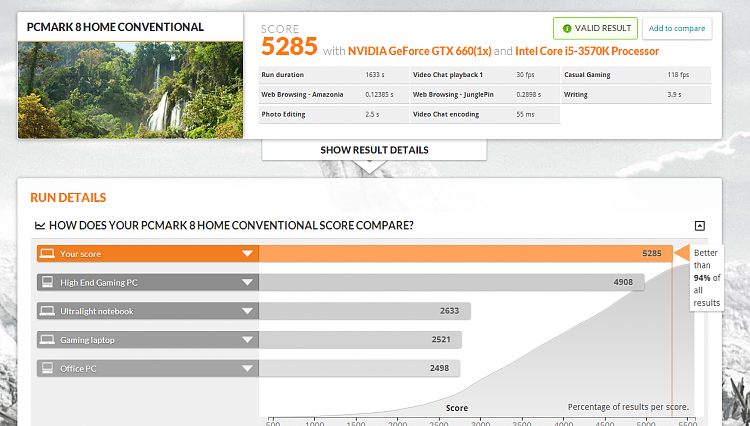Screen dimensions: 750x426
Task: Click the Run duration row
Action: point(333,75)
